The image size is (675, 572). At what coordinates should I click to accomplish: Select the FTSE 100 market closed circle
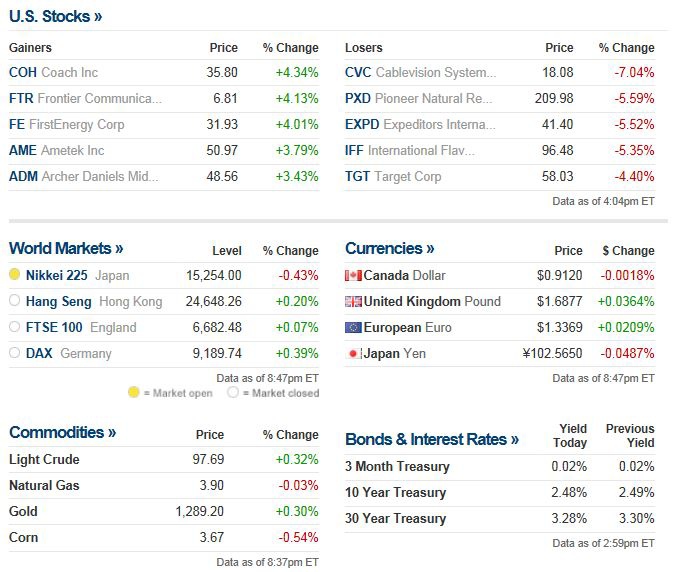(x=15, y=327)
